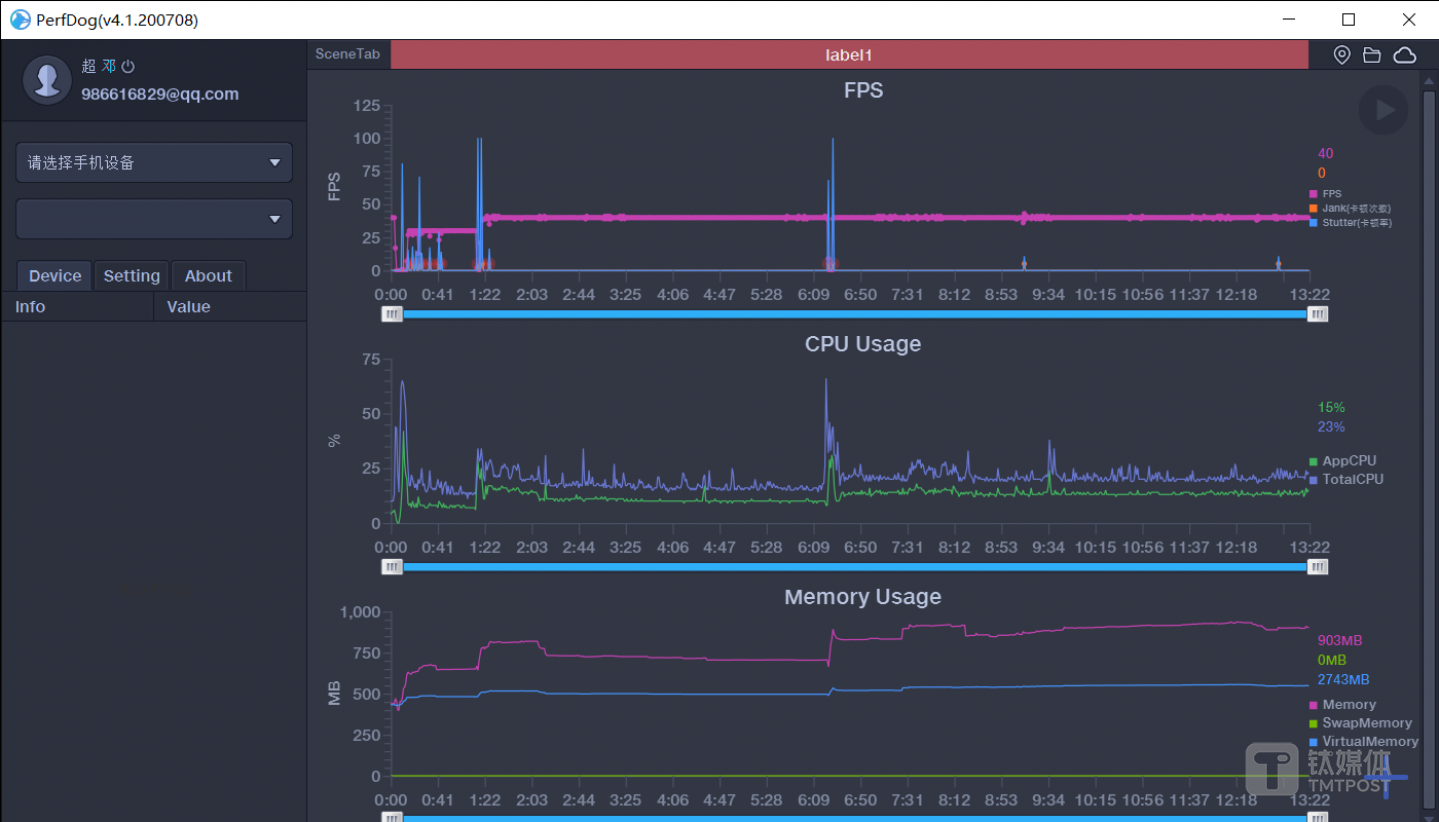Image resolution: width=1439 pixels, height=822 pixels.
Task: Click the label1 scene bar
Action: click(848, 55)
